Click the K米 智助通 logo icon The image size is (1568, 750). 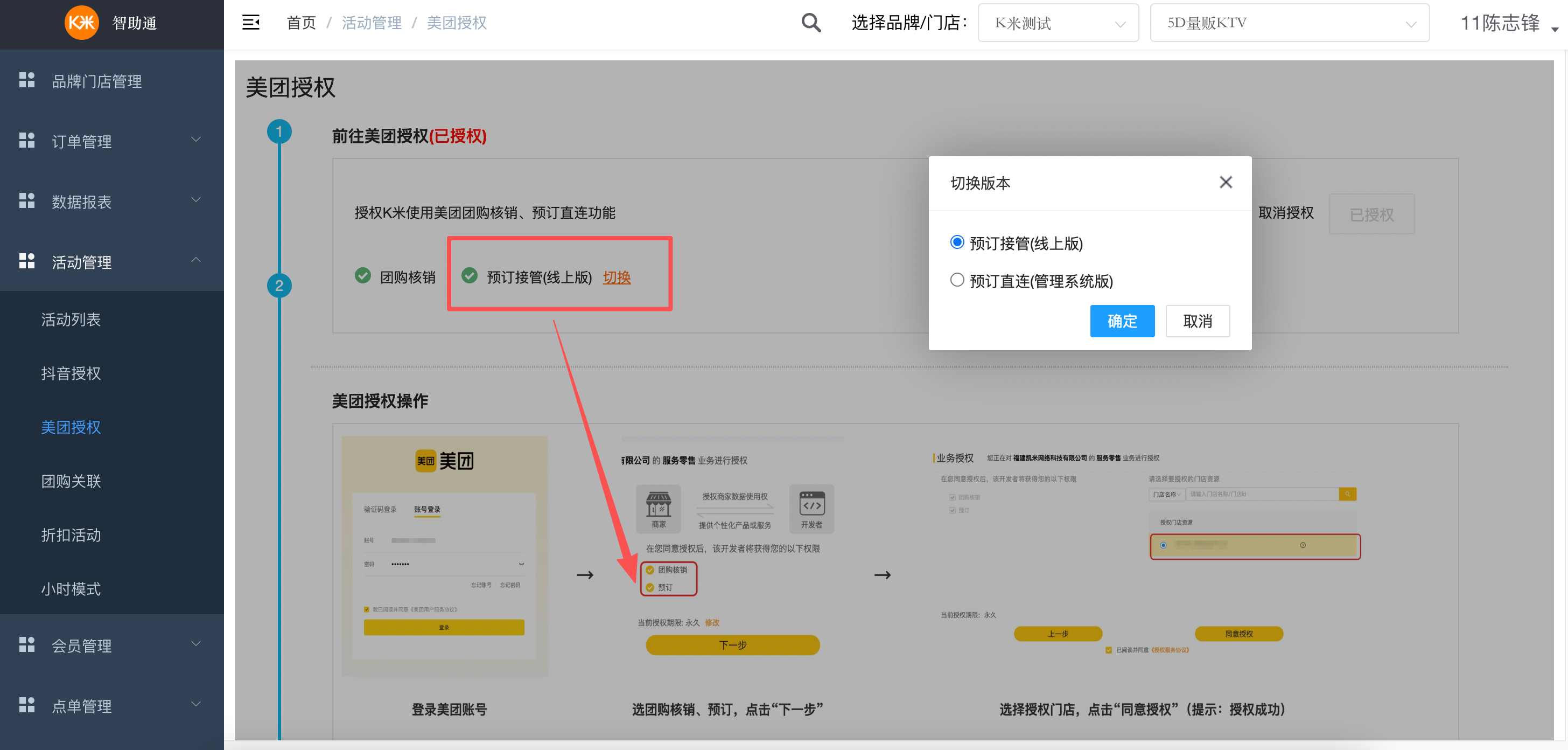tap(81, 23)
